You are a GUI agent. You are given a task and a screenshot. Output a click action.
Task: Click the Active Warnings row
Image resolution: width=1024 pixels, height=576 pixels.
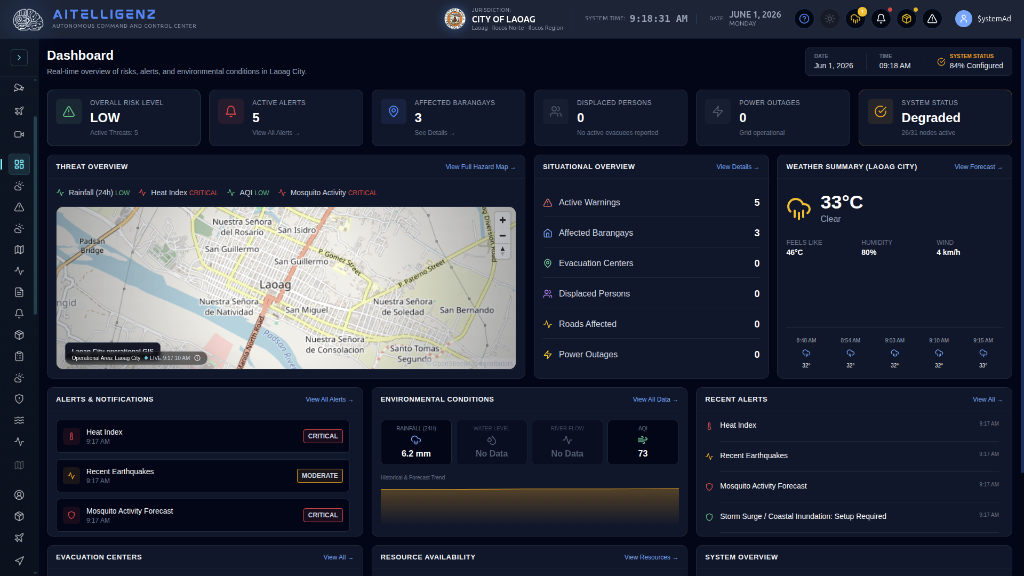(x=651, y=202)
